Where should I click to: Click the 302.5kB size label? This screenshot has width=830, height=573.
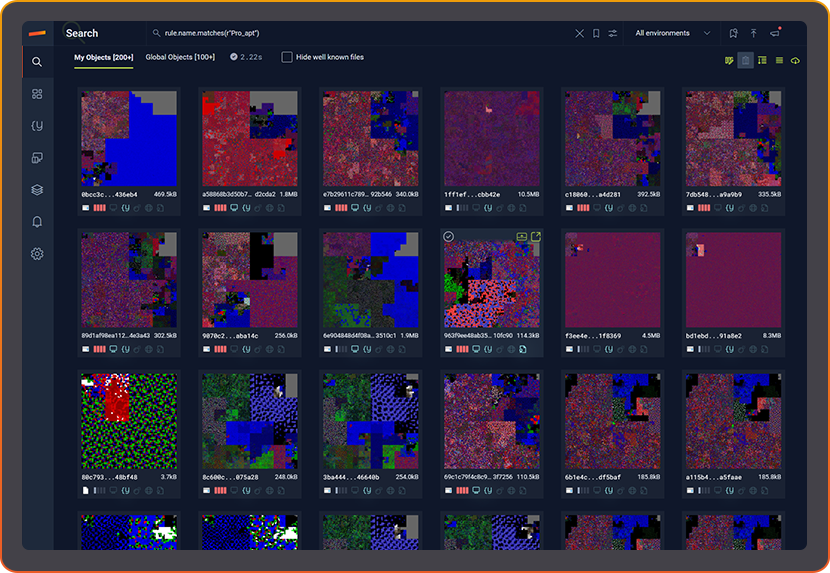click(165, 336)
